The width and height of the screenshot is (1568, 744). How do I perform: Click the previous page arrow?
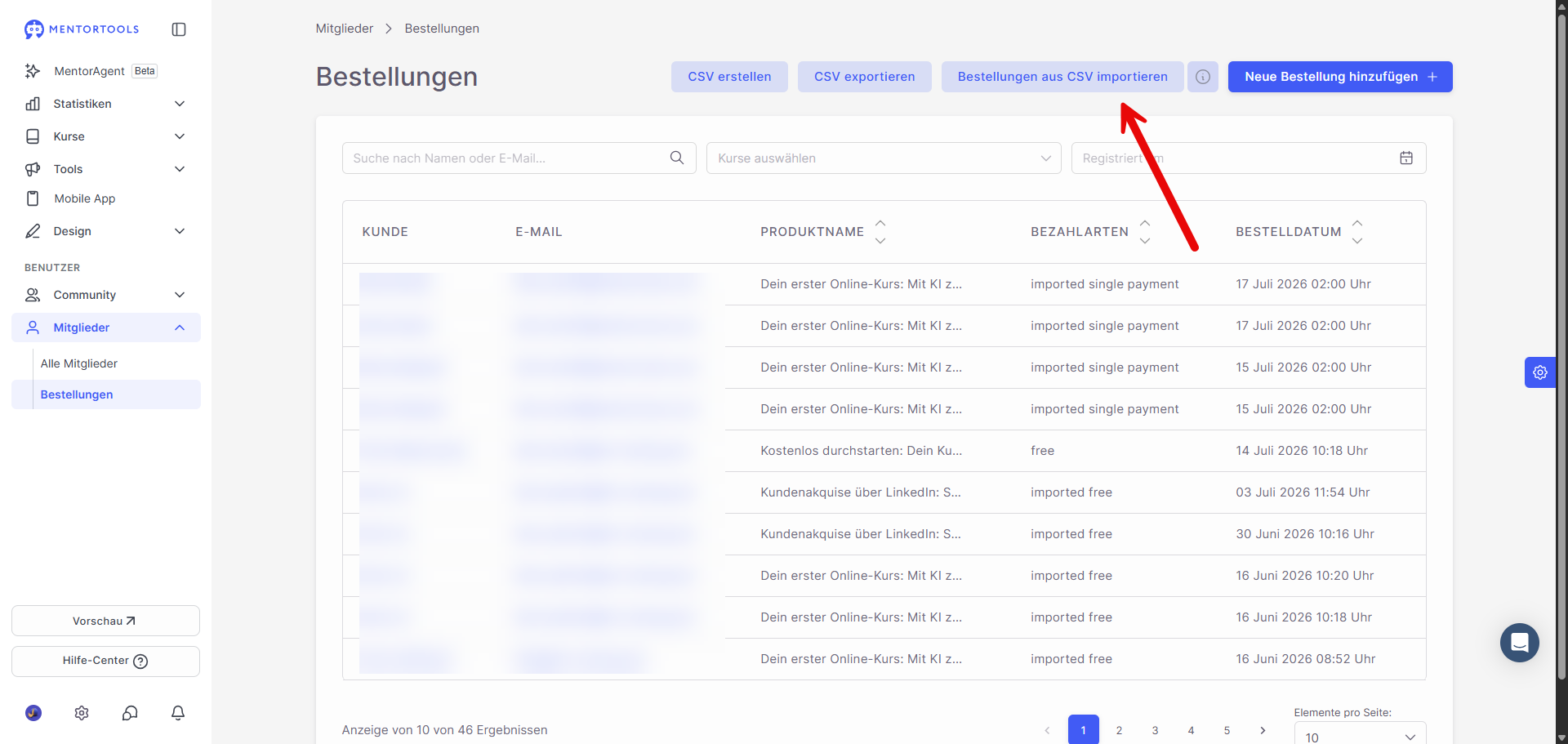click(1047, 730)
